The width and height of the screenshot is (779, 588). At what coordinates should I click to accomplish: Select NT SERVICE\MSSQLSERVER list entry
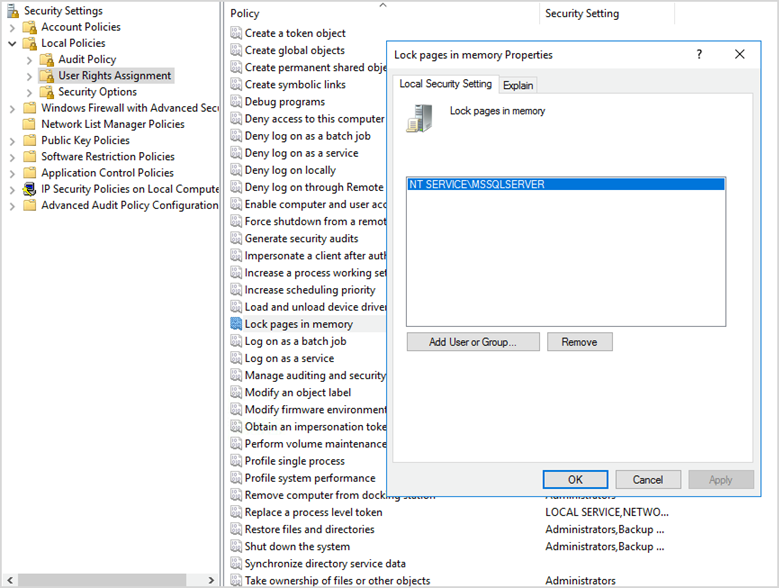(566, 184)
